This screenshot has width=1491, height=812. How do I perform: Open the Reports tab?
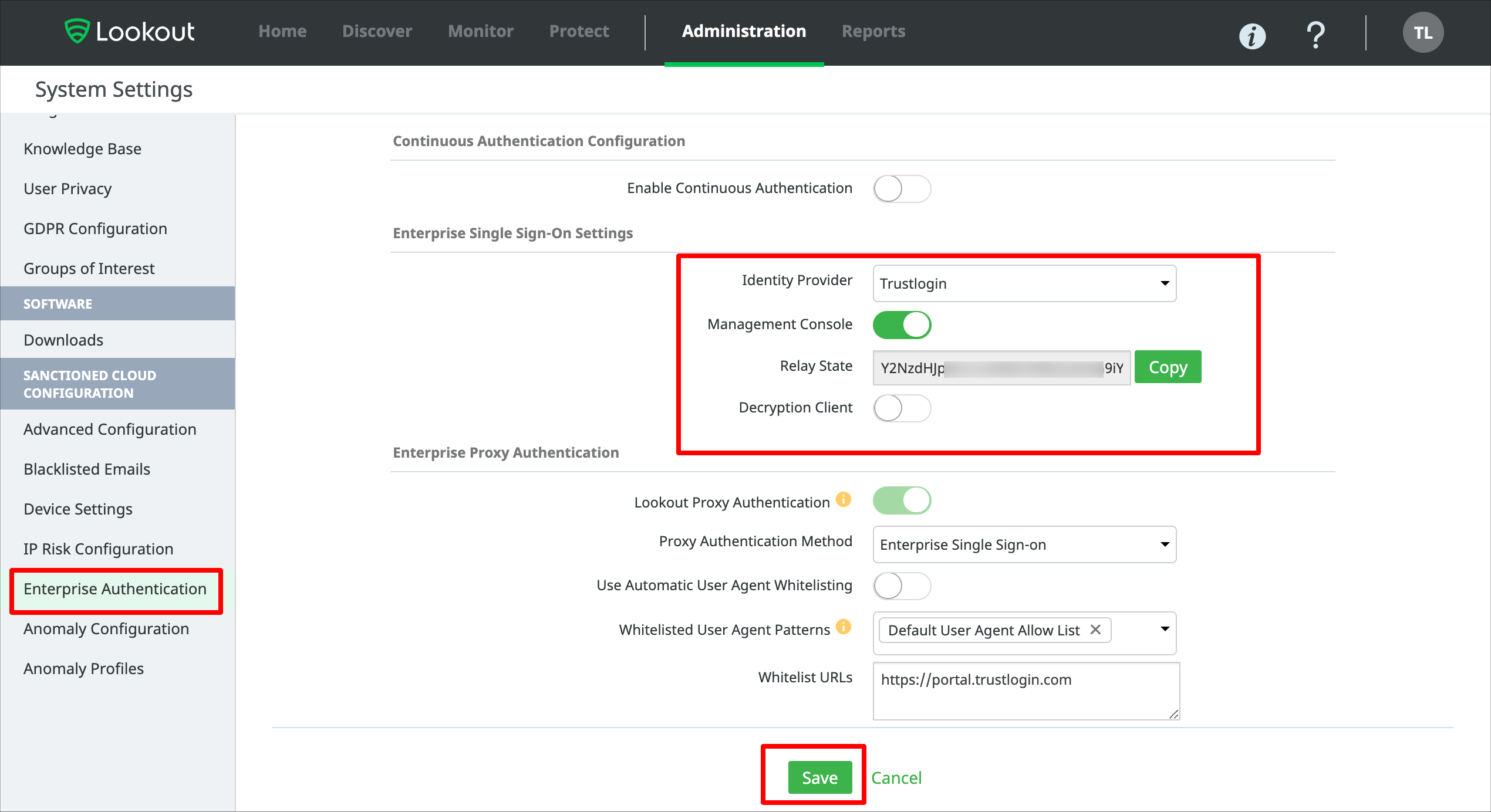(x=873, y=31)
